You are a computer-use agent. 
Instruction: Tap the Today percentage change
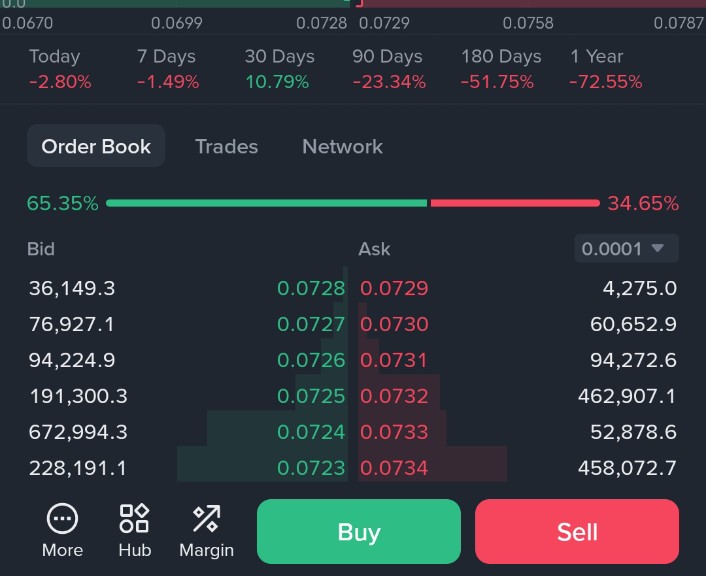[x=60, y=82]
